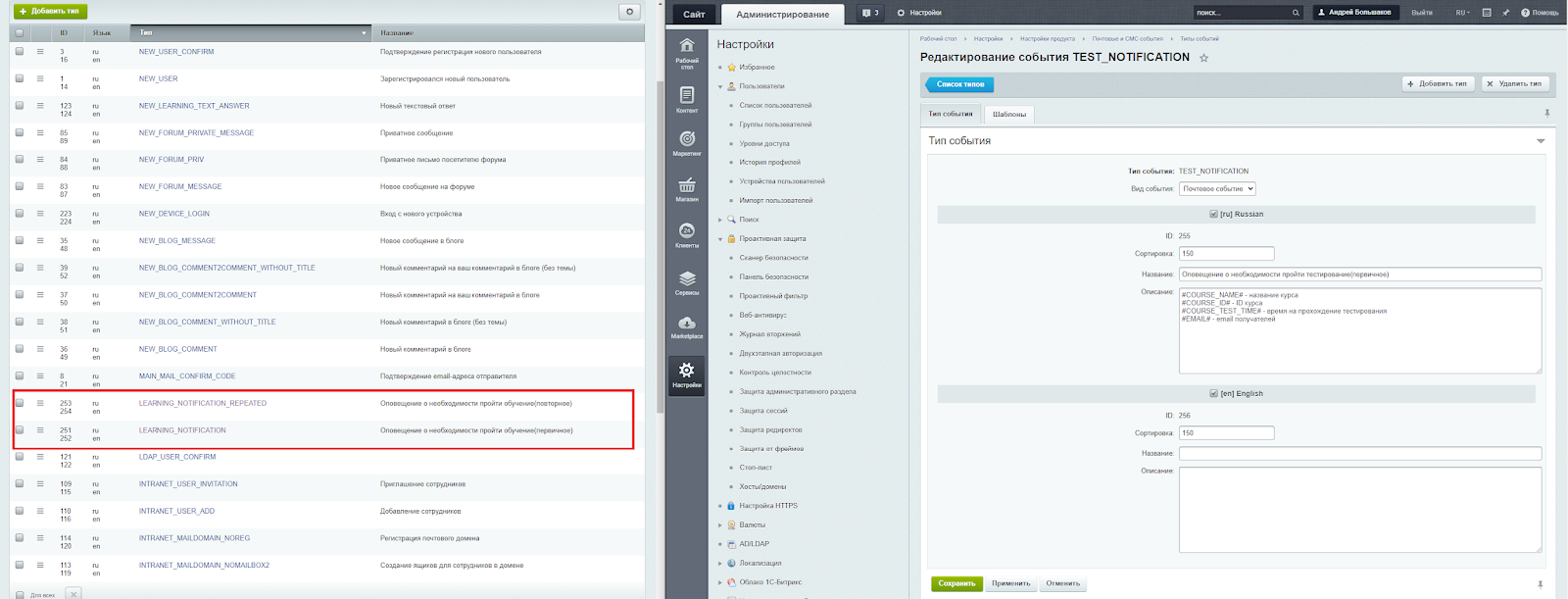Click the Russian Сортировка input field

pos(1226,253)
